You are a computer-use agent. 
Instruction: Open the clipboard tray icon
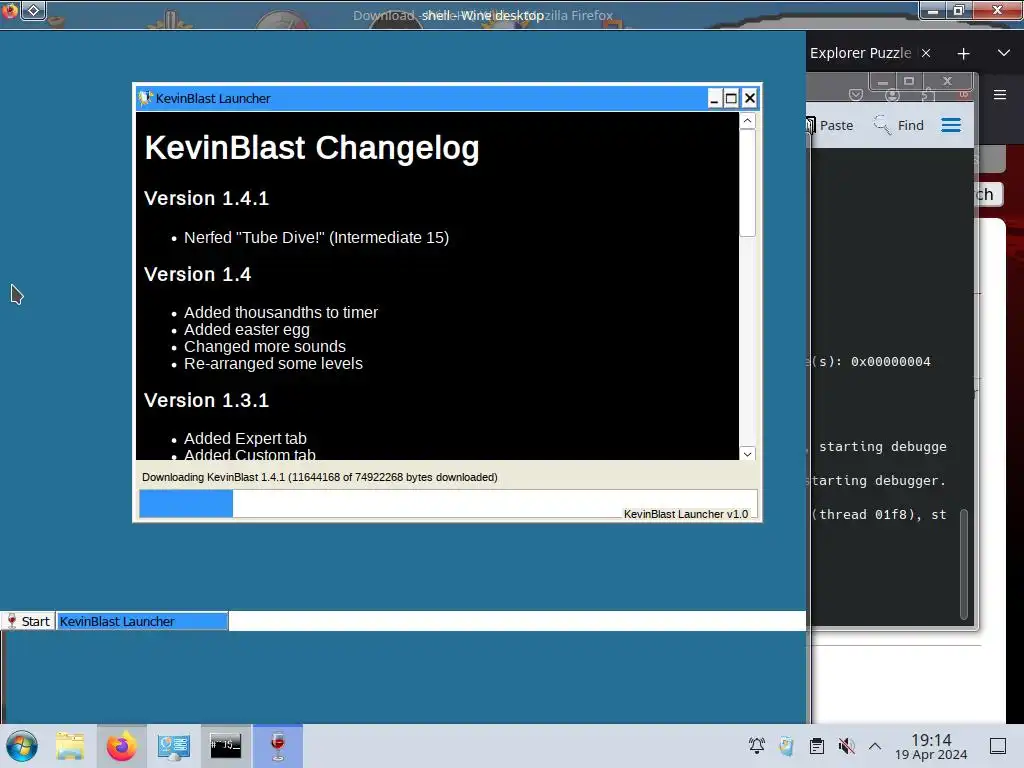tap(816, 746)
